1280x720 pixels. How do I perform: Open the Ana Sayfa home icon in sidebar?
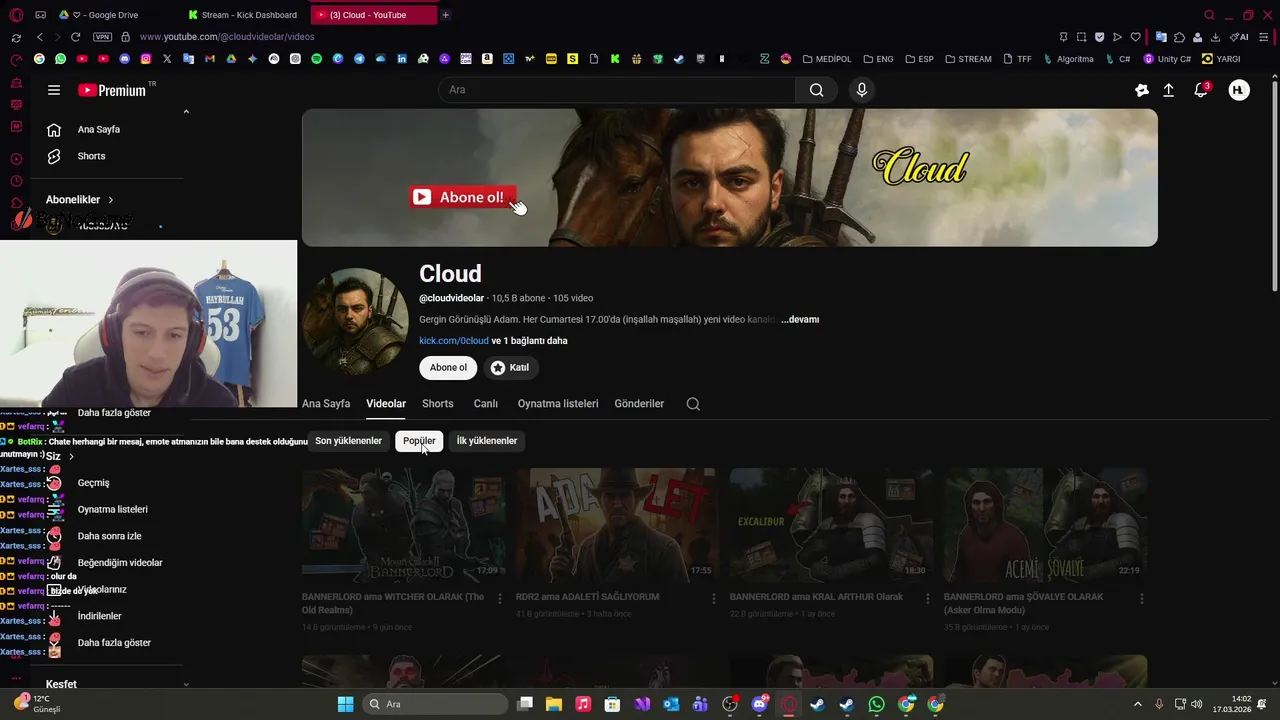[54, 129]
